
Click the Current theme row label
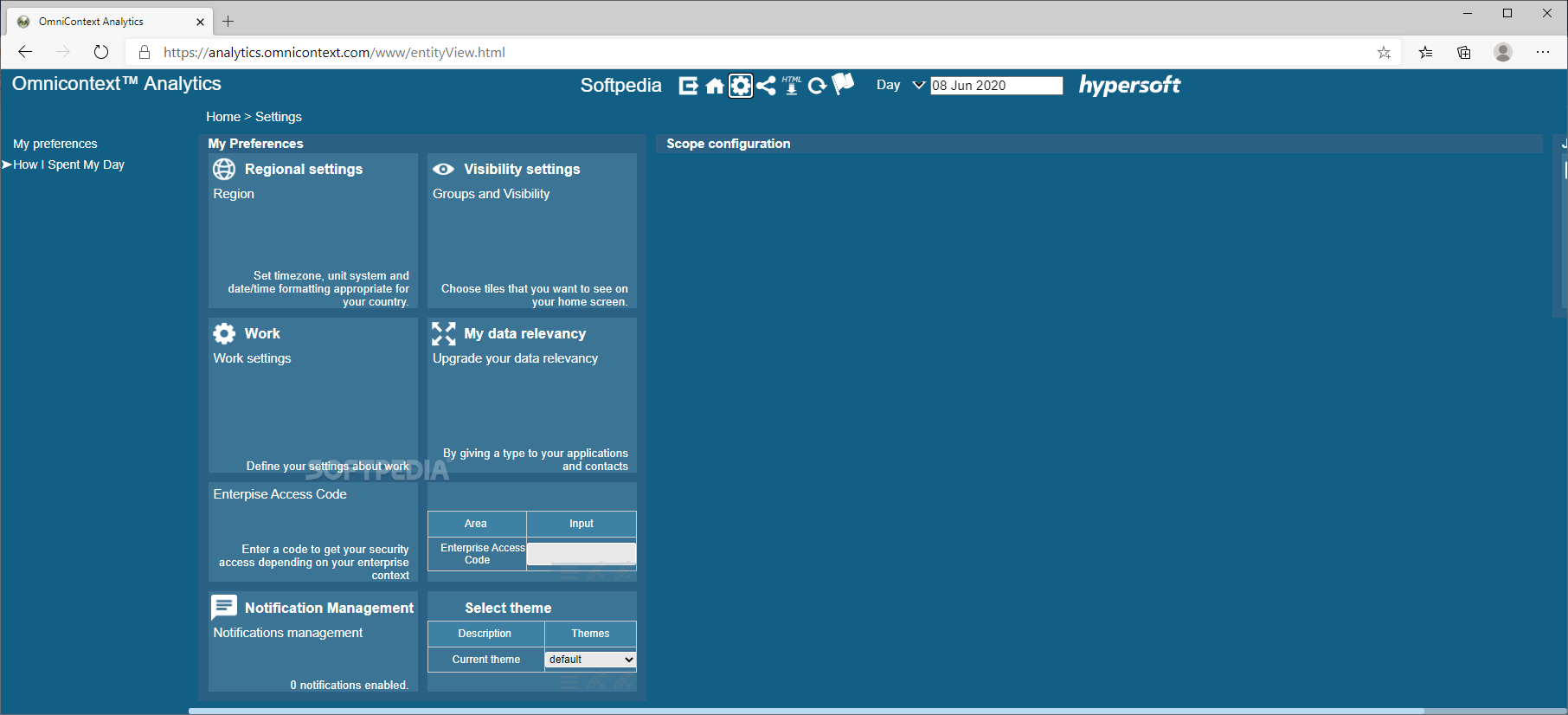[x=486, y=660]
